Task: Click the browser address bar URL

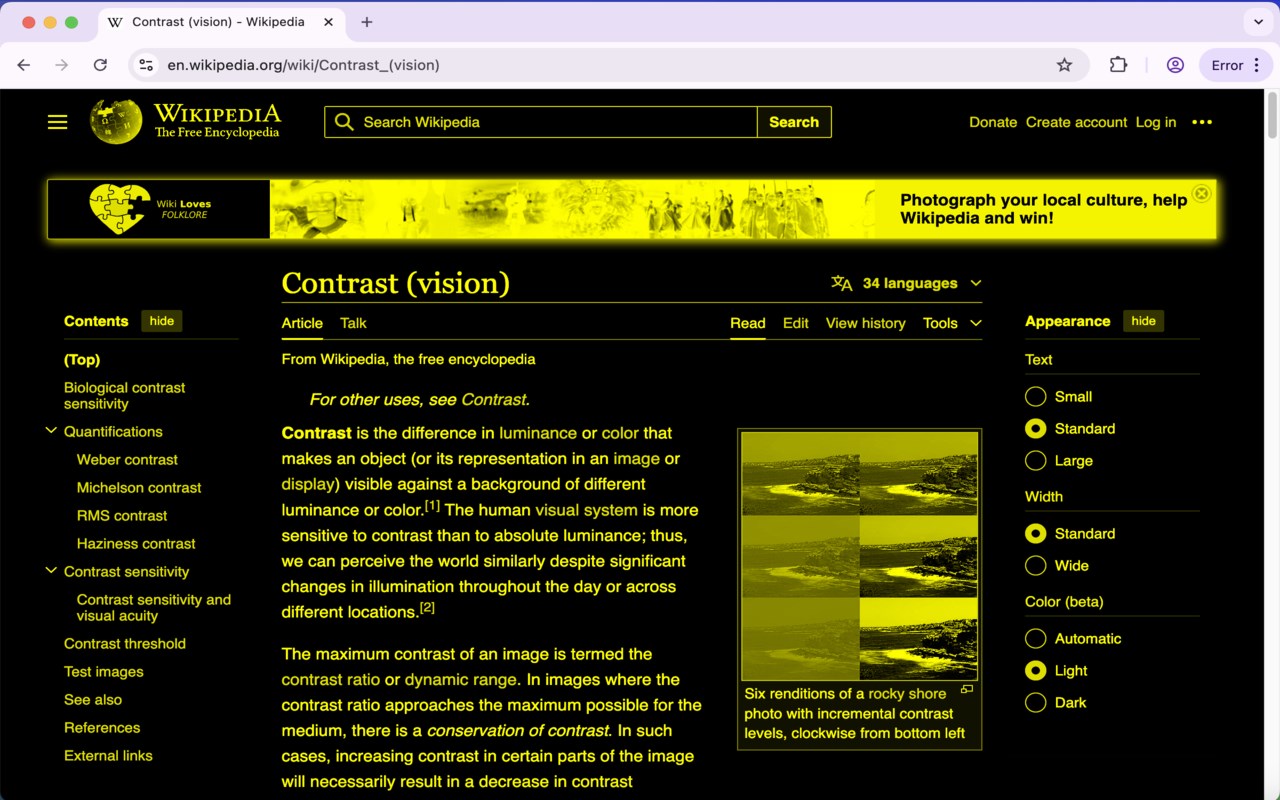Action: 304,65
